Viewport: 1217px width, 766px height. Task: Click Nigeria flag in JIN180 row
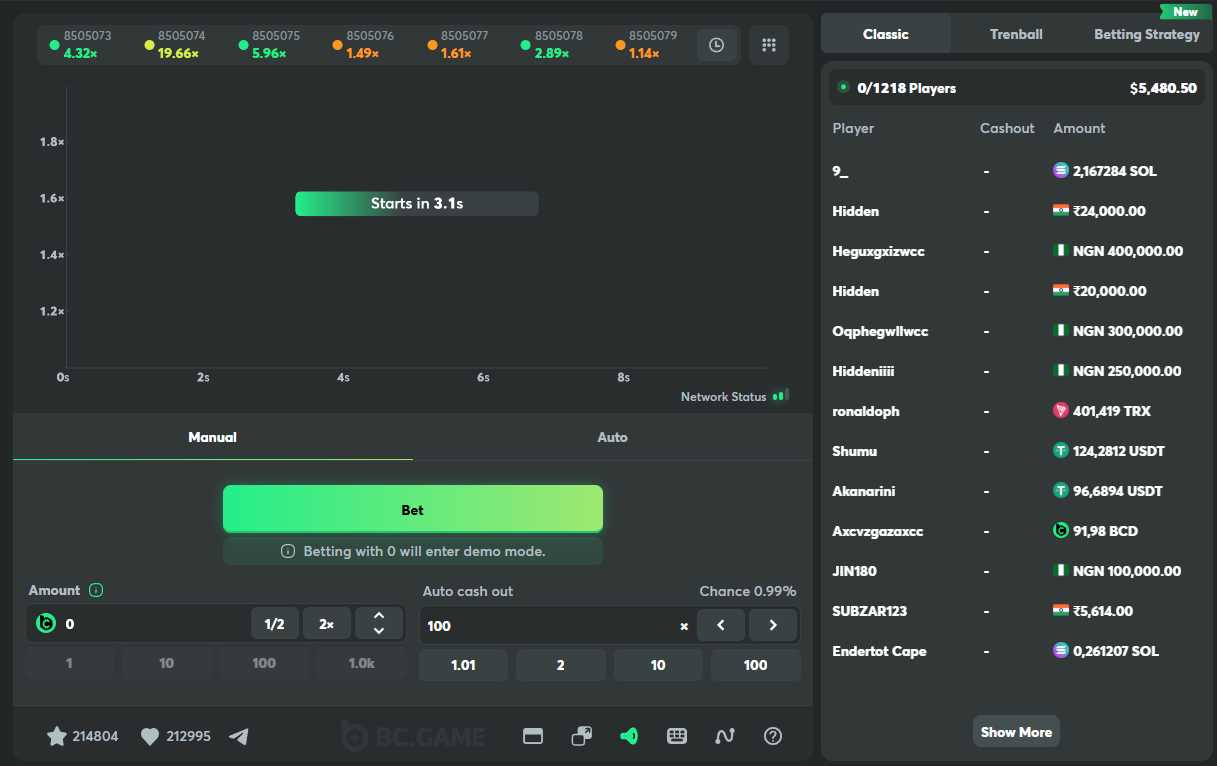pos(1061,571)
